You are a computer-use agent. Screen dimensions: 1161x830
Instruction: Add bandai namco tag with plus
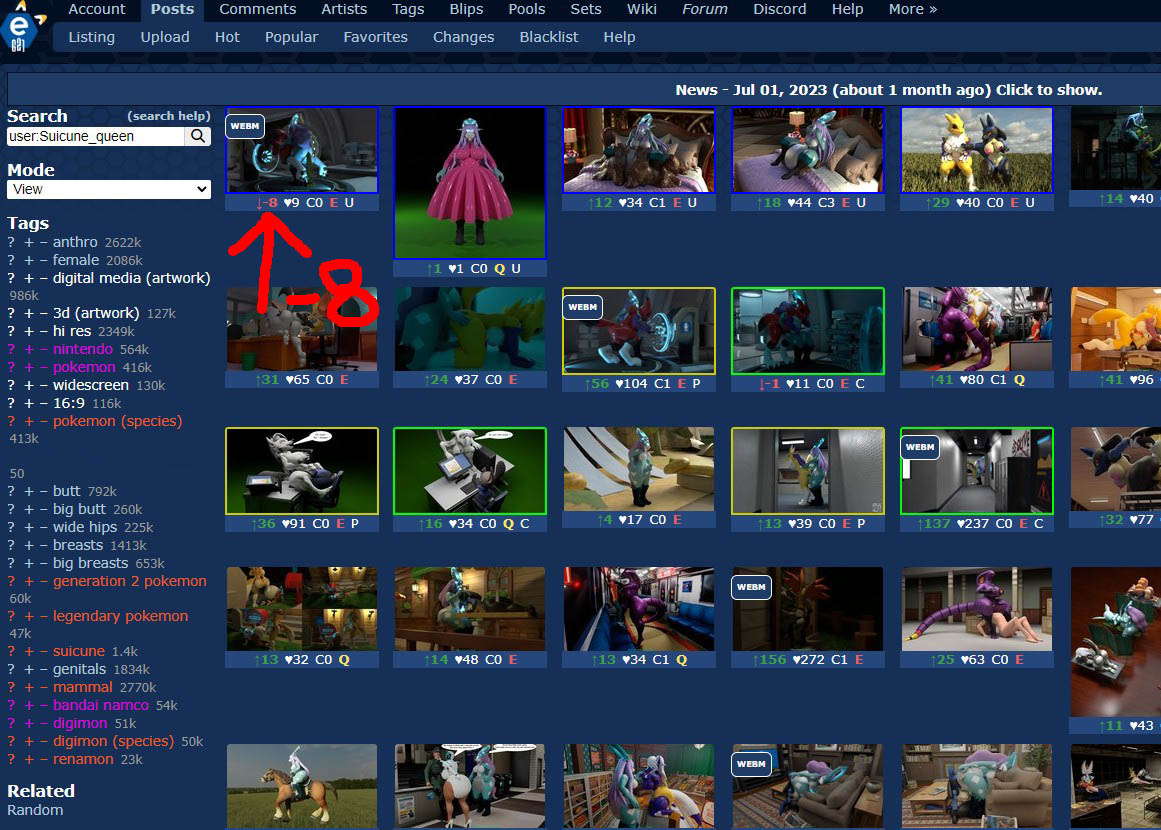[x=29, y=706]
